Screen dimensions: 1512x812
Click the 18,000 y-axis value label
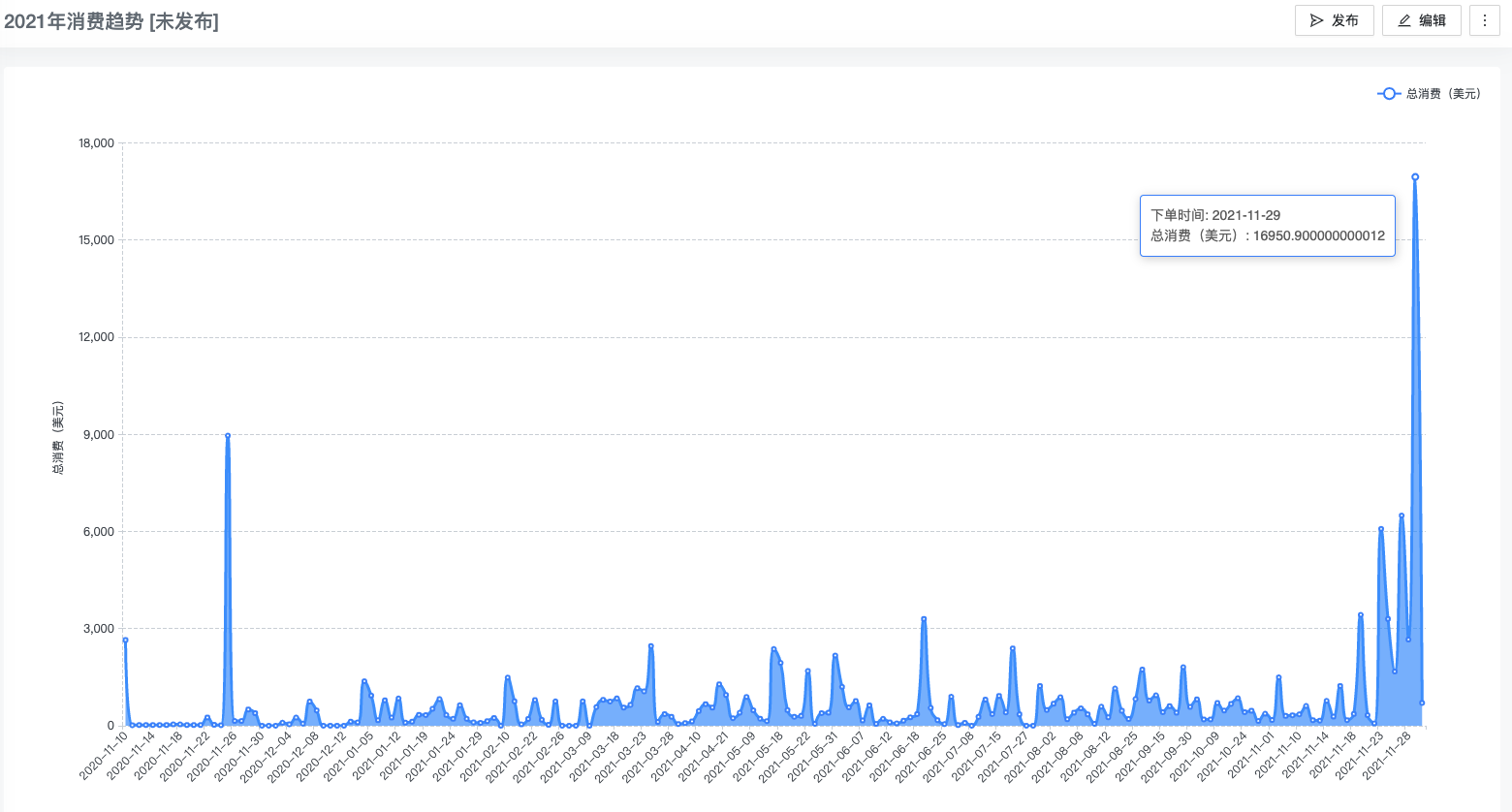(x=96, y=143)
